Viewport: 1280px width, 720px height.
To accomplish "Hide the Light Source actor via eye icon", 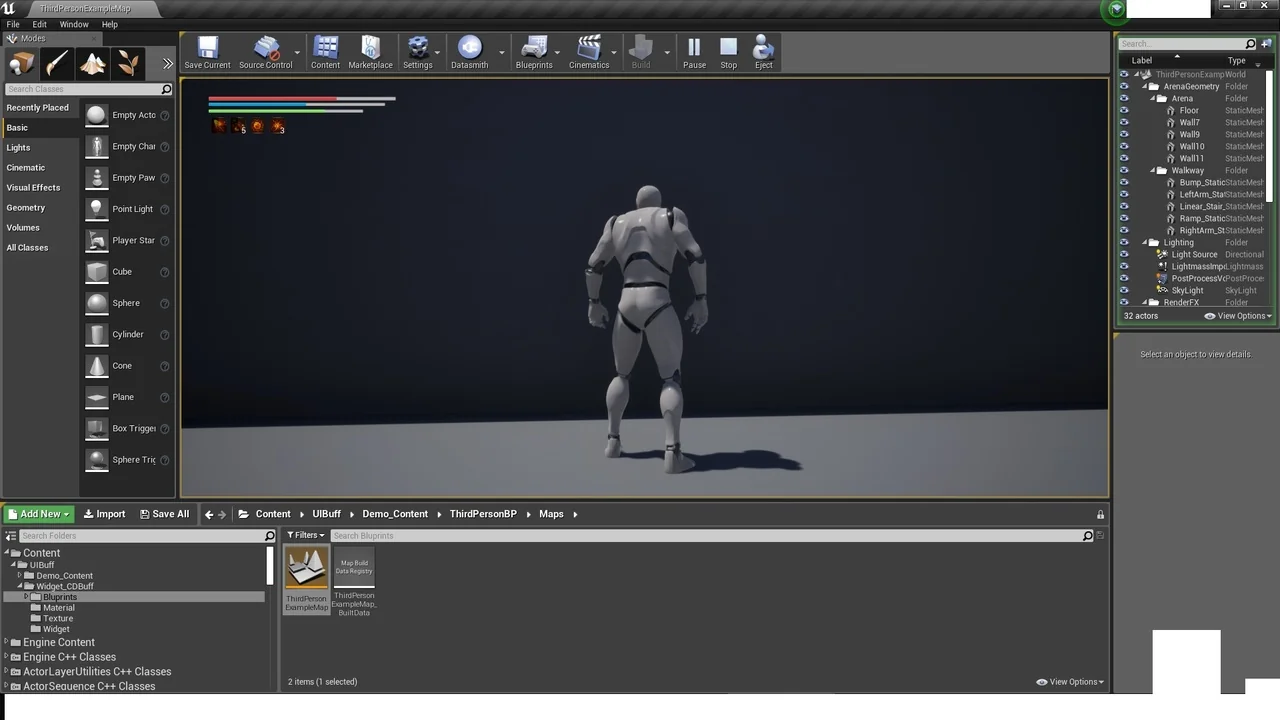I will click(1124, 254).
